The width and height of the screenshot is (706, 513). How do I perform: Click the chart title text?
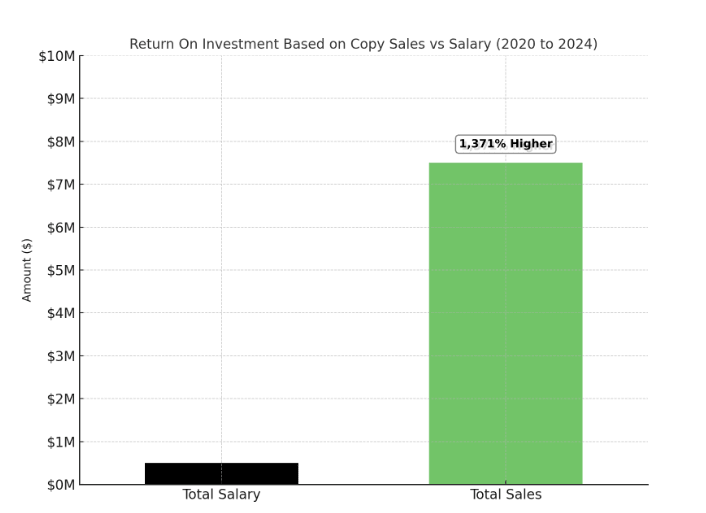coord(363,44)
